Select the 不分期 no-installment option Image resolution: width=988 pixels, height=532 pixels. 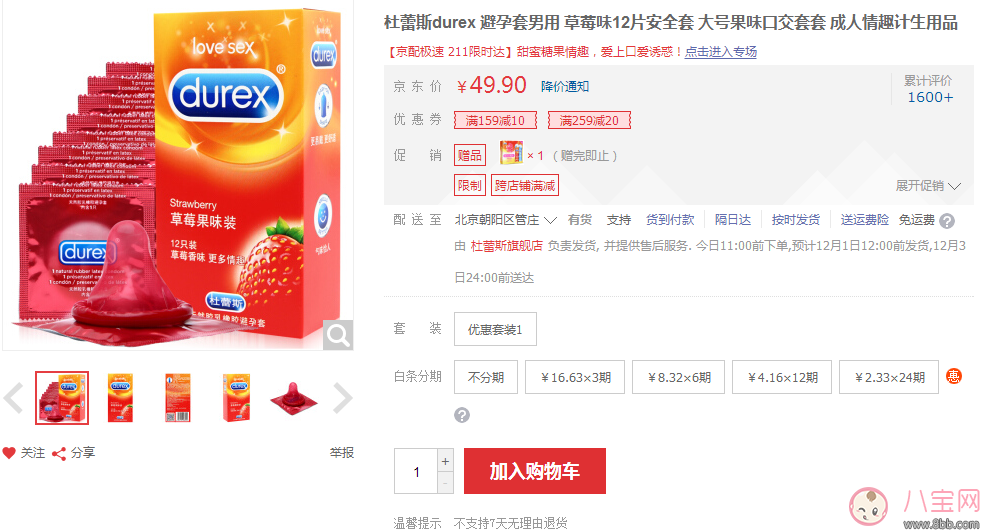click(485, 378)
